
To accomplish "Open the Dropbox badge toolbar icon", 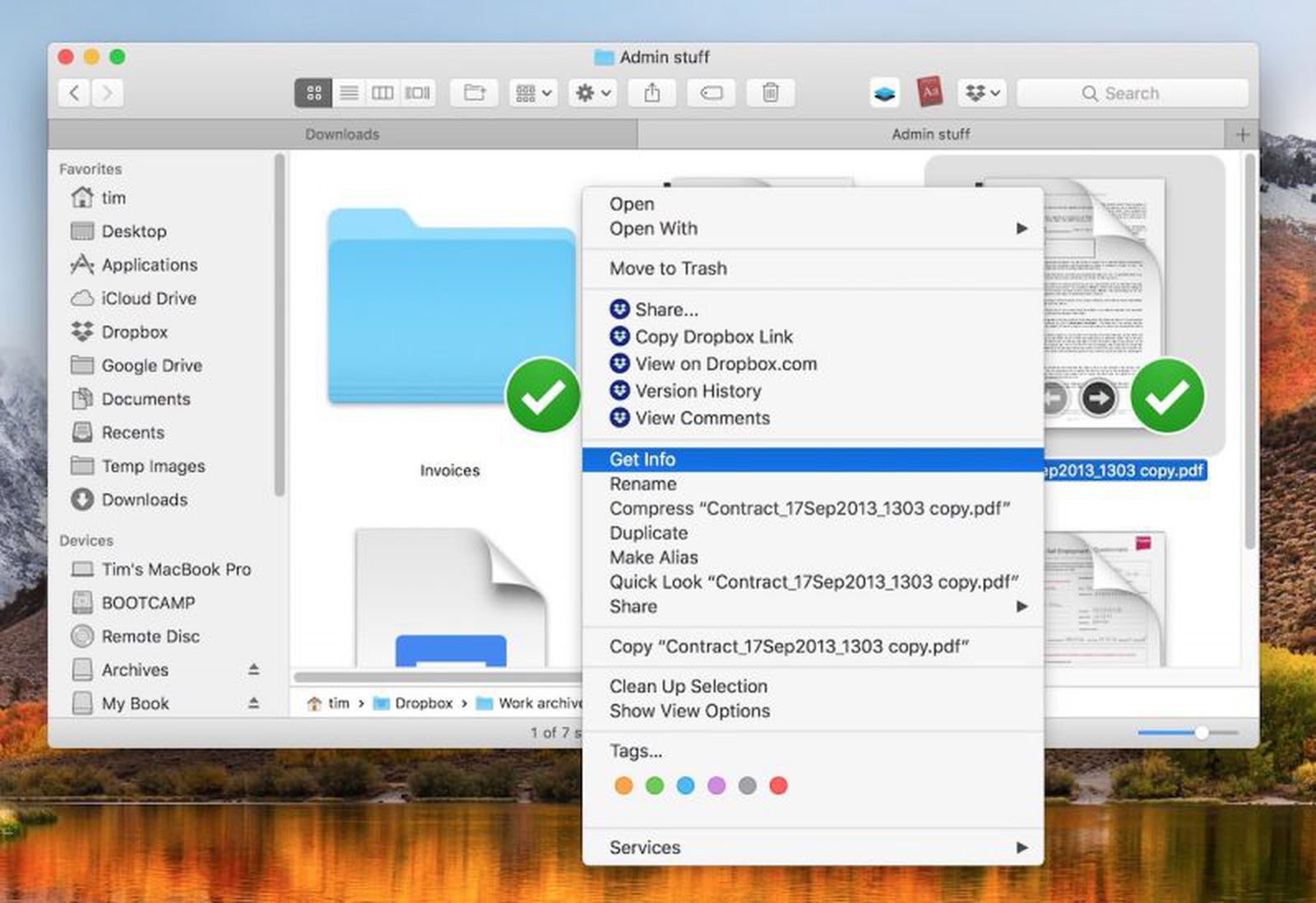I will point(882,91).
